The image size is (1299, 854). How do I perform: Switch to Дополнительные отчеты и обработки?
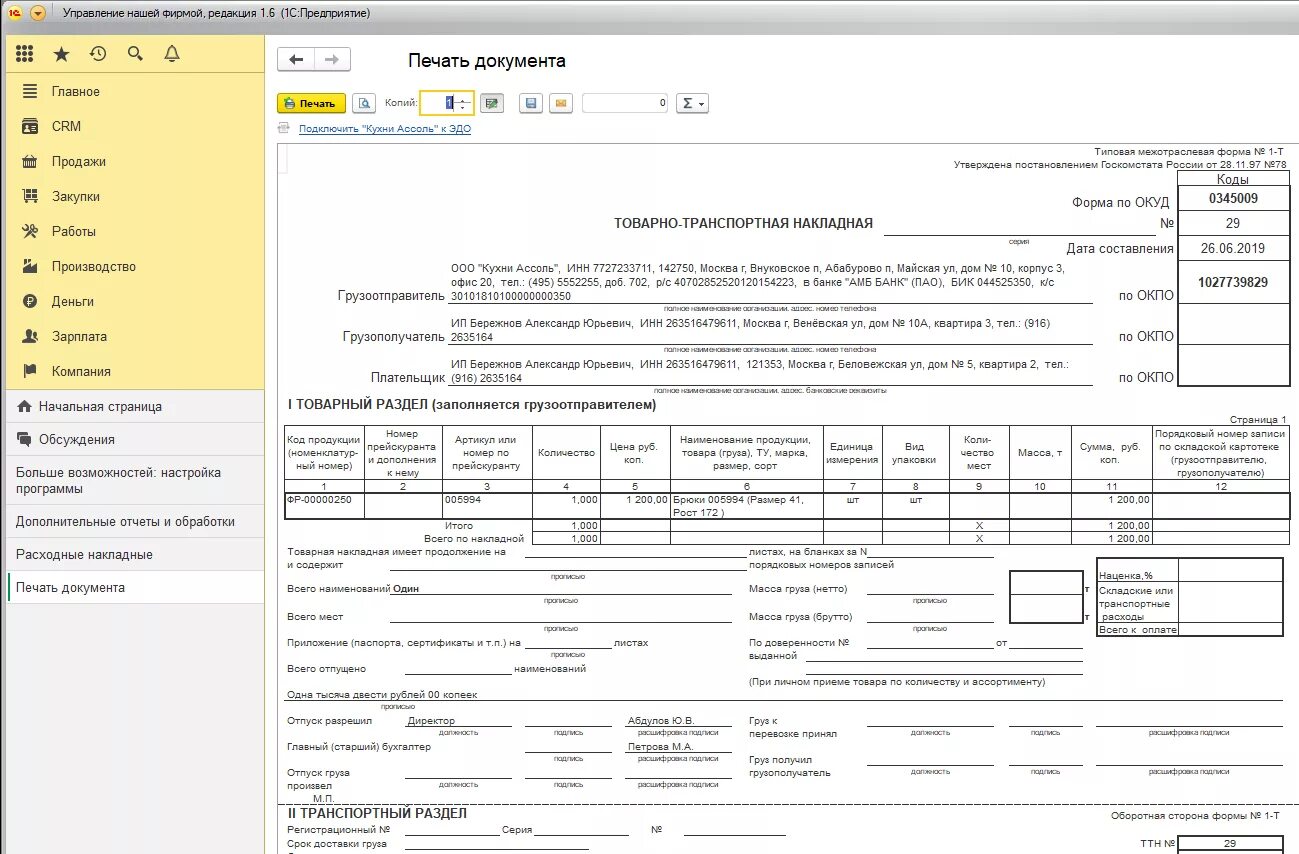tap(135, 521)
